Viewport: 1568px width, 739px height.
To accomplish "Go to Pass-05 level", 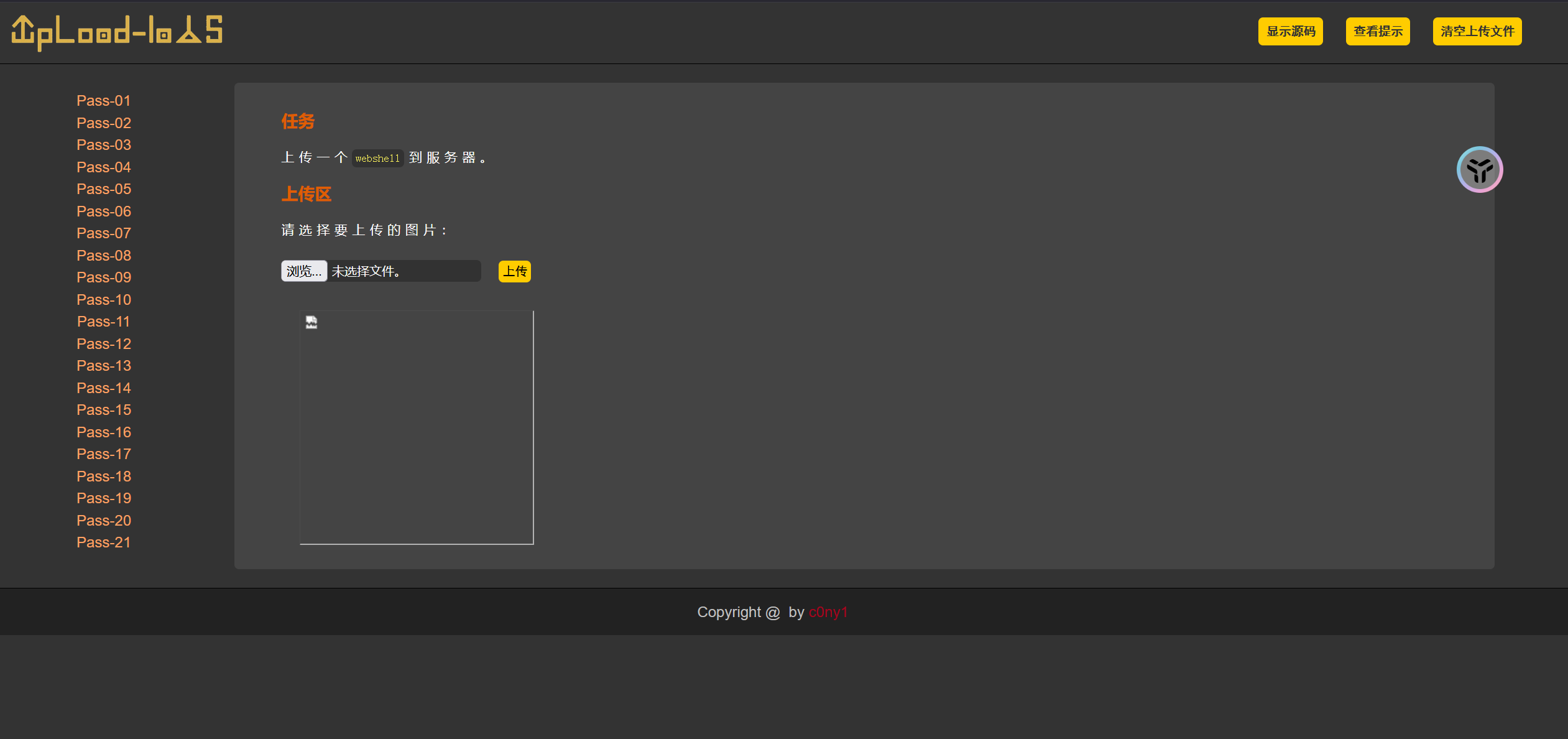I will coord(104,189).
